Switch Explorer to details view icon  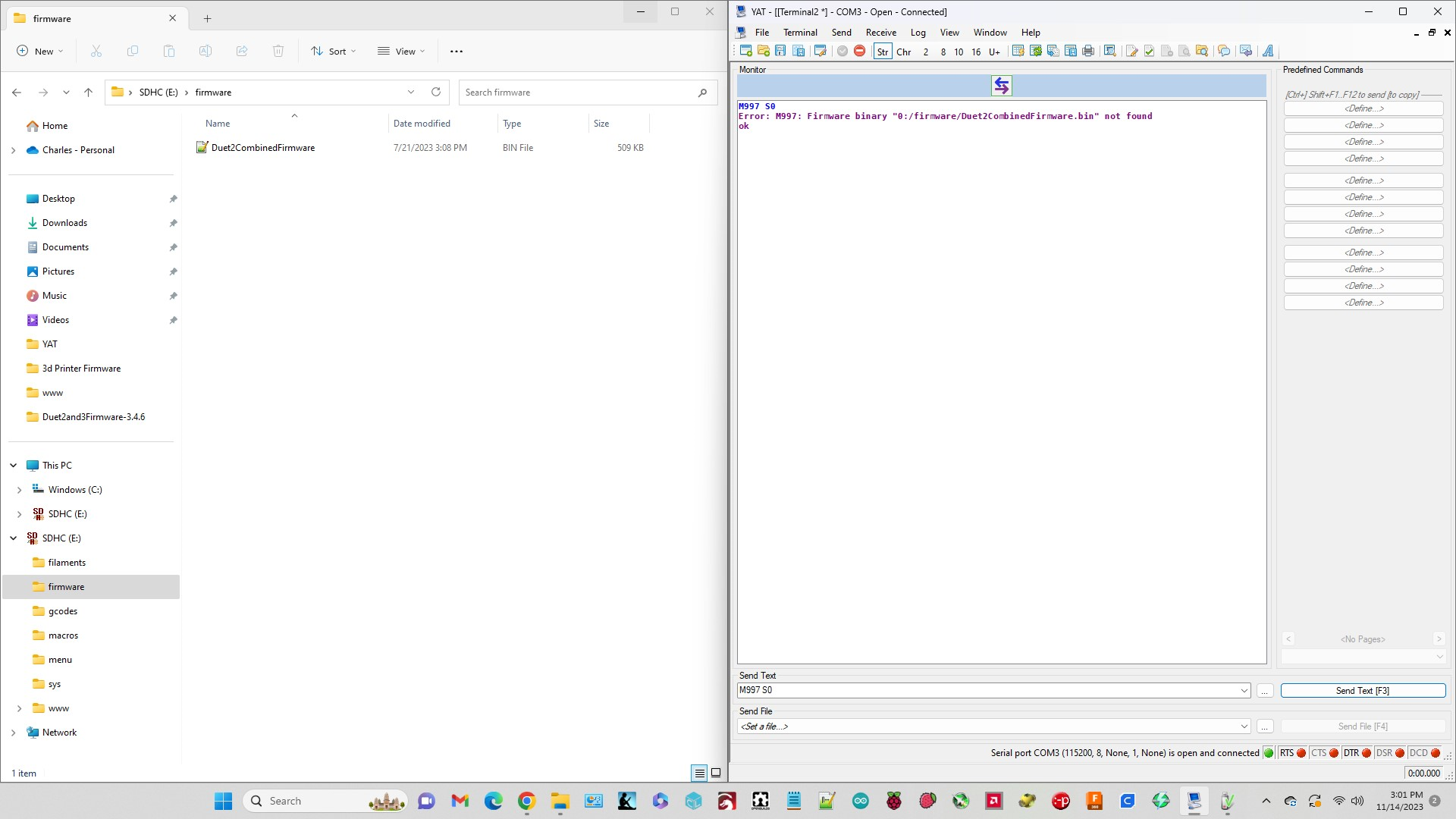click(x=699, y=773)
